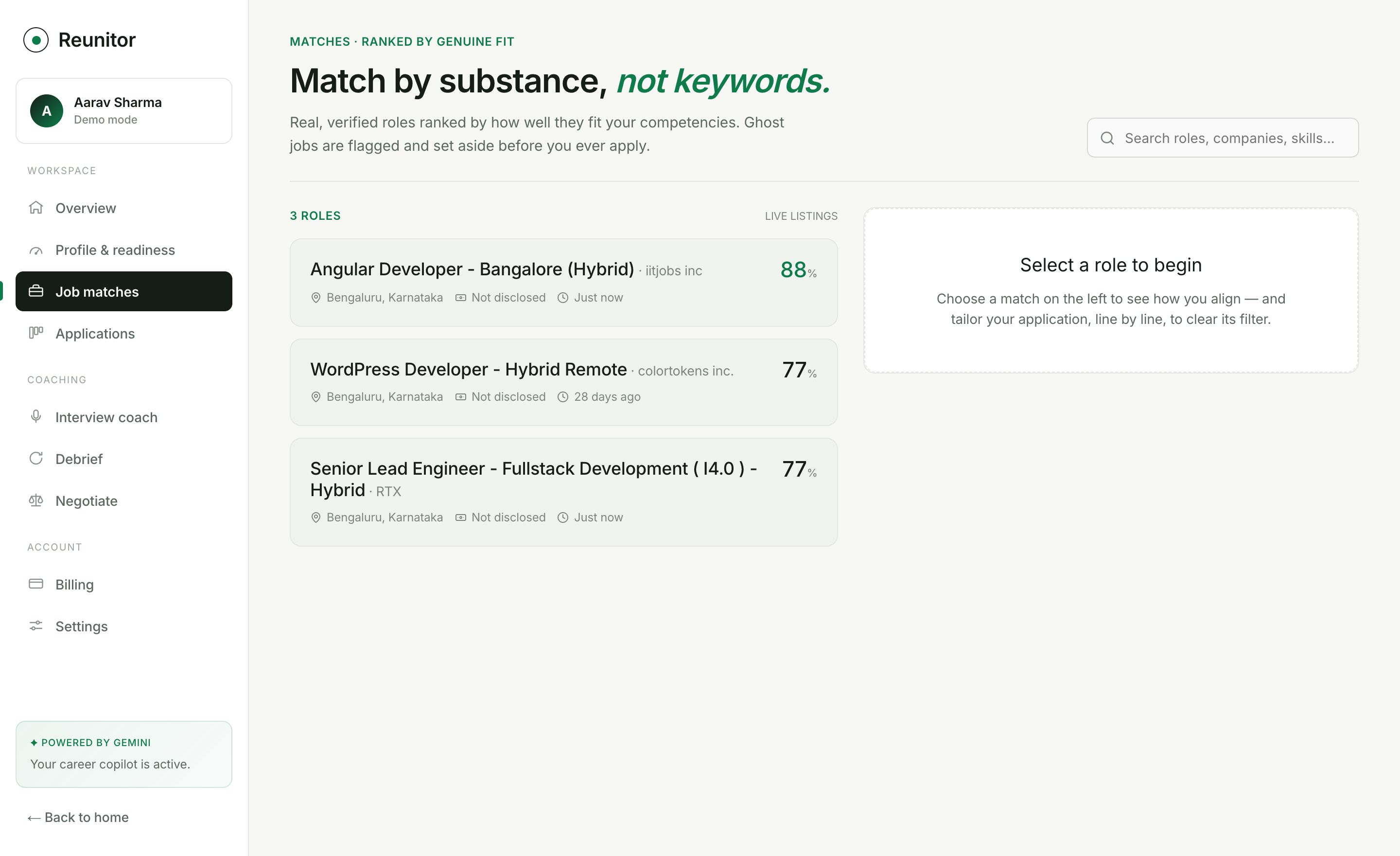Click the Select a role to begin heading
The height and width of the screenshot is (856, 1400).
1111,265
